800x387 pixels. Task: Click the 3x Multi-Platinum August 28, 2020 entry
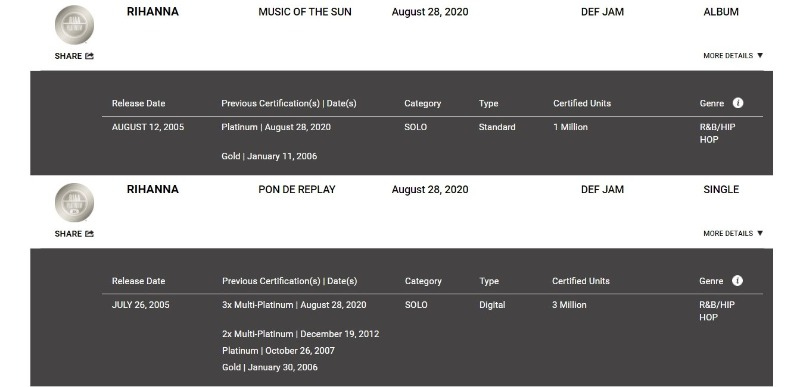294,305
